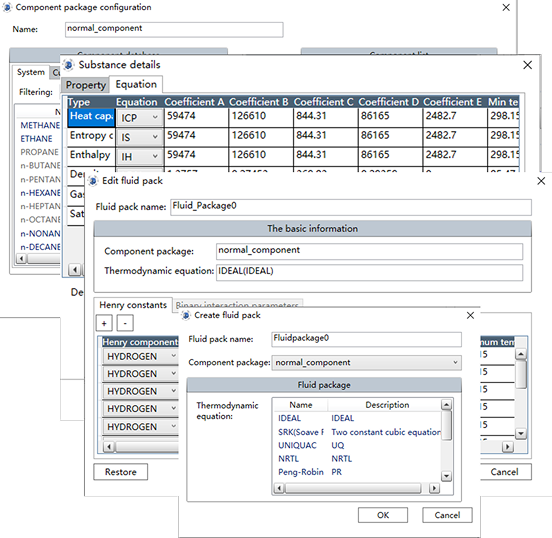Click Cancel in Create fluid pack dialog
552x538 pixels.
[x=447, y=515]
